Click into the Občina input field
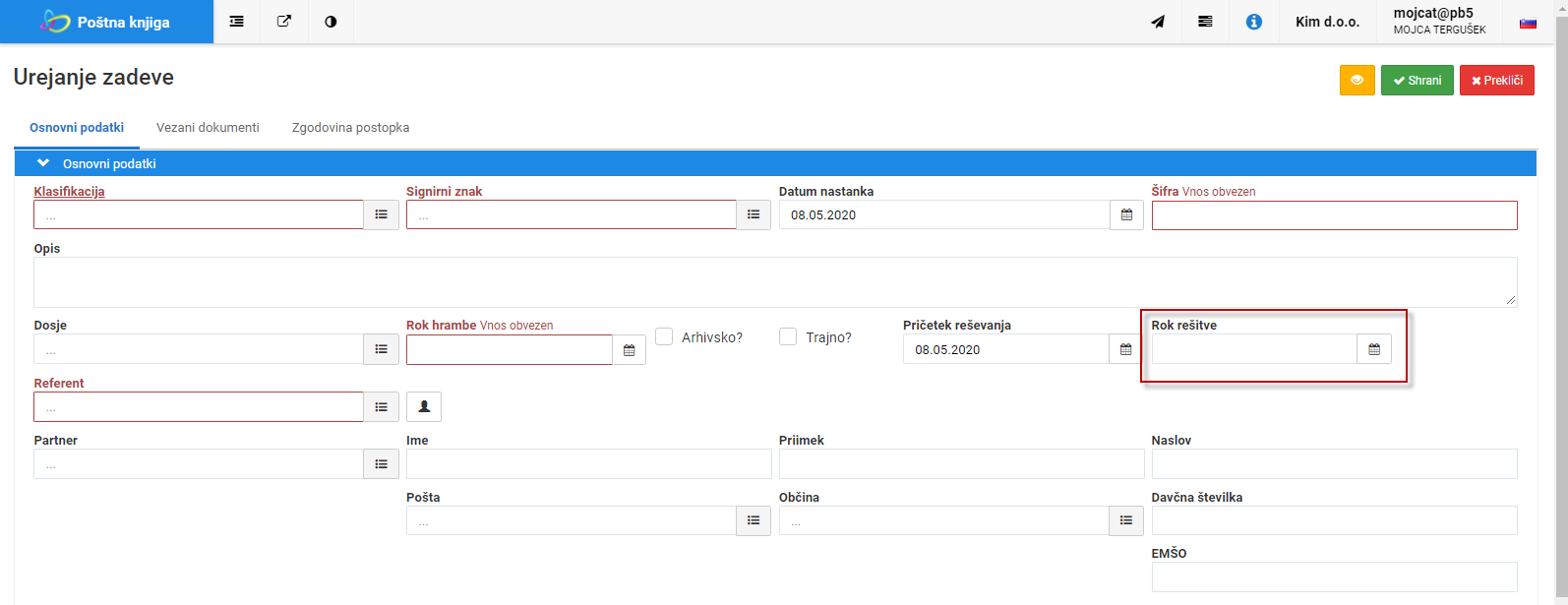The height and width of the screenshot is (605, 1568). click(x=944, y=520)
